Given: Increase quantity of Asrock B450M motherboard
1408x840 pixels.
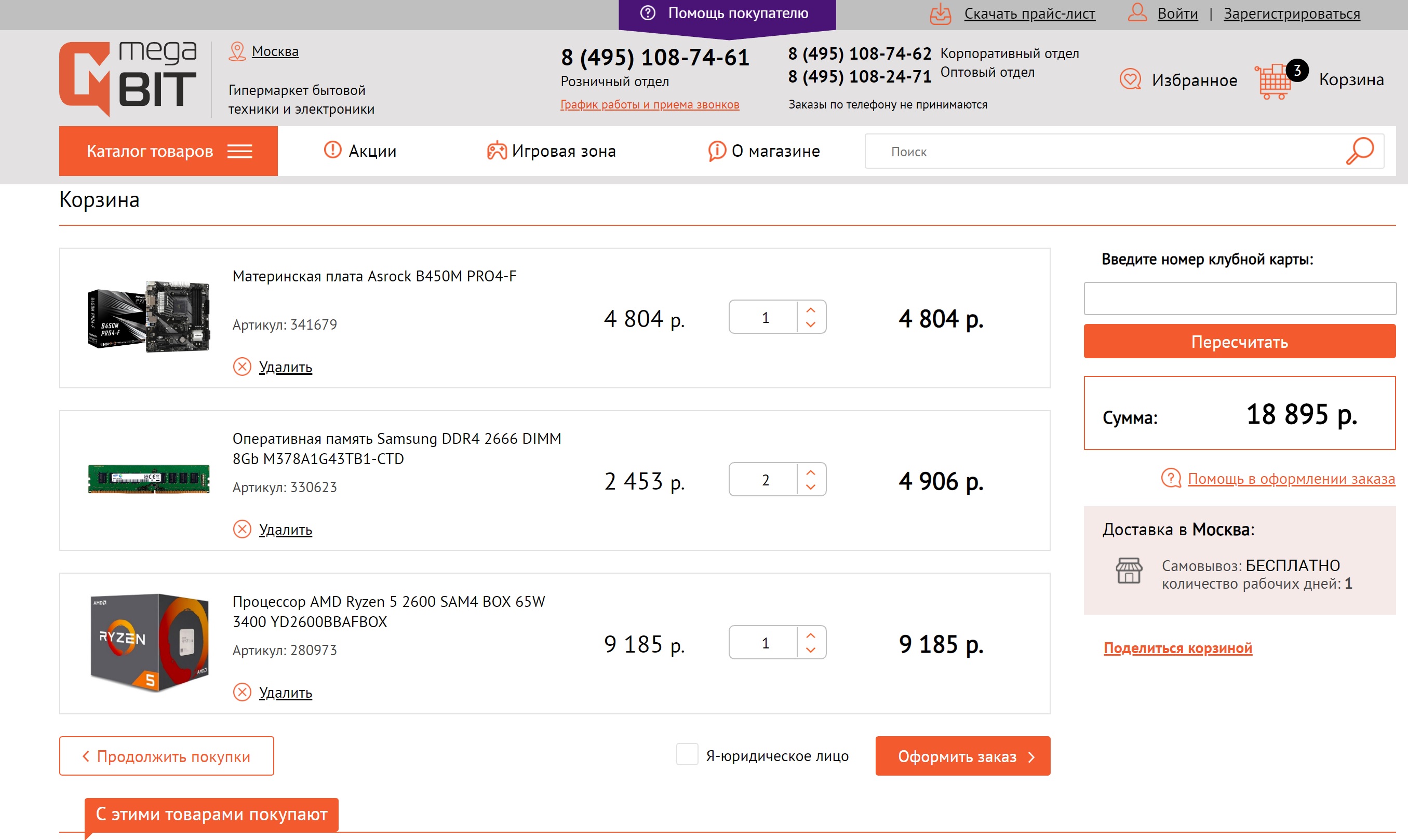Looking at the screenshot, I should pyautogui.click(x=811, y=309).
